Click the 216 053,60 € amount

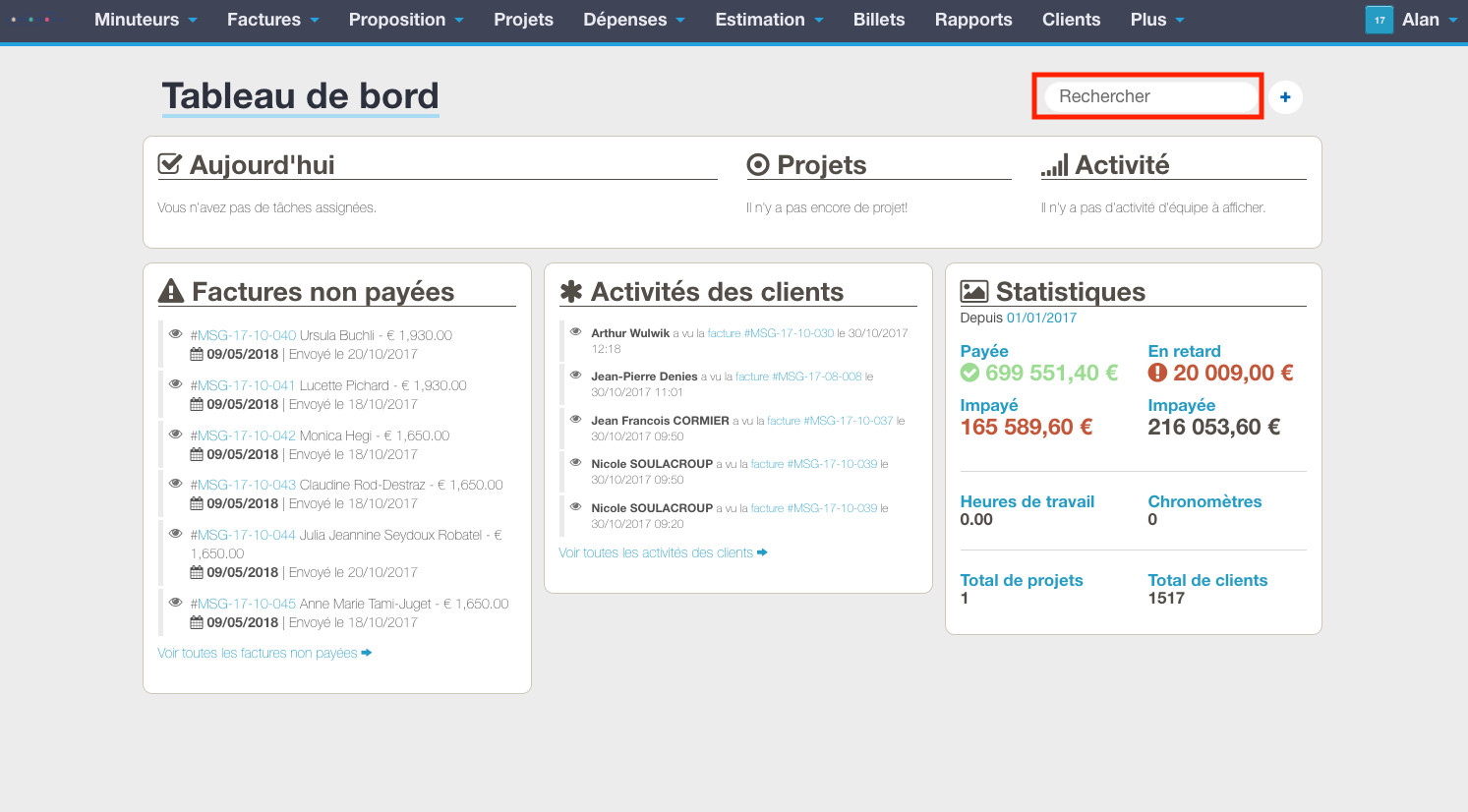[x=1214, y=427]
